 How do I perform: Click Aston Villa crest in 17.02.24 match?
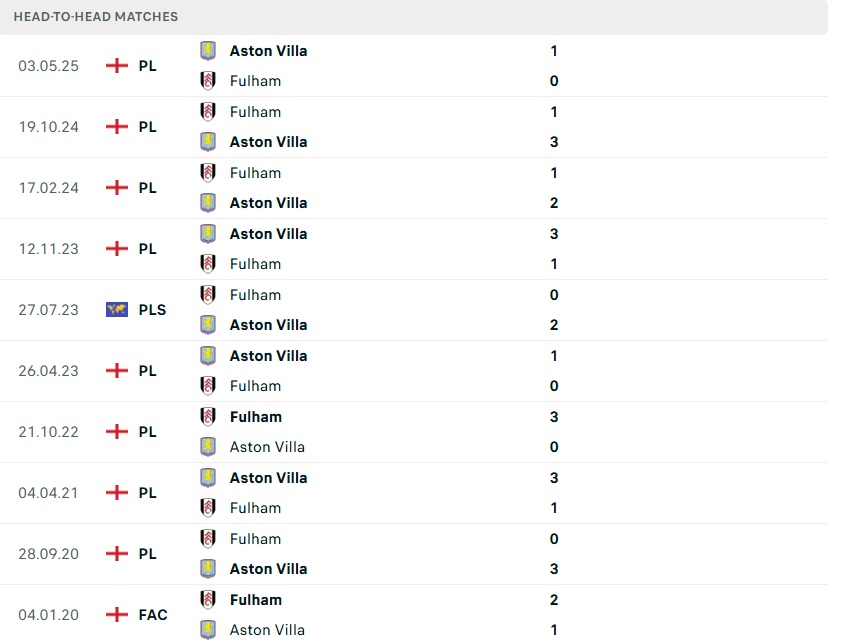point(208,203)
